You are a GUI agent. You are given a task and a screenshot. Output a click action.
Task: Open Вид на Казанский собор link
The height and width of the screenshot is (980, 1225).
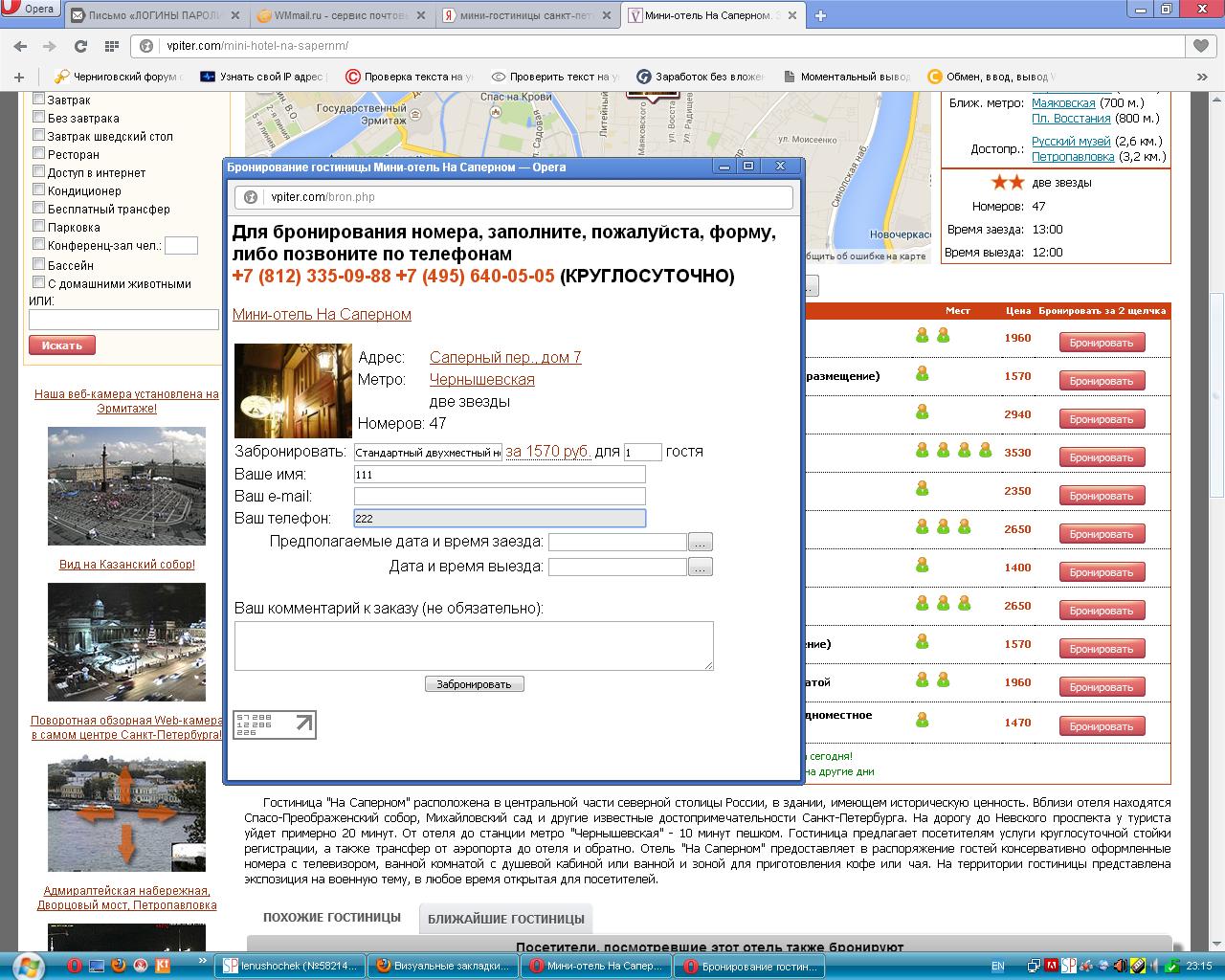127,565
